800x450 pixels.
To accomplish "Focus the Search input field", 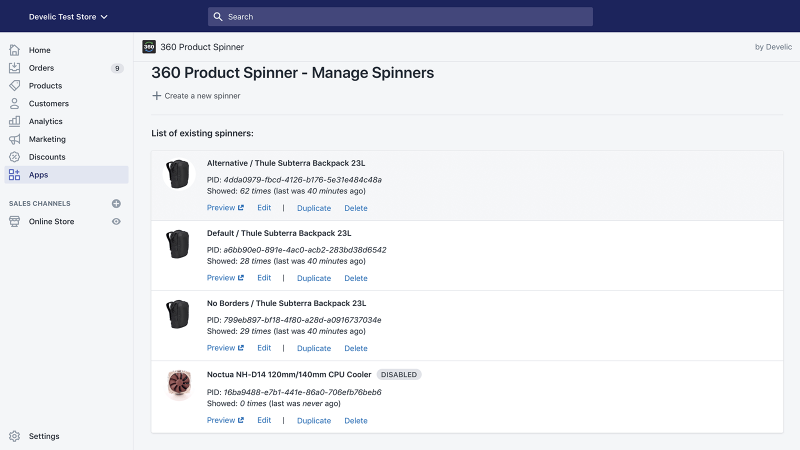I will pos(400,17).
